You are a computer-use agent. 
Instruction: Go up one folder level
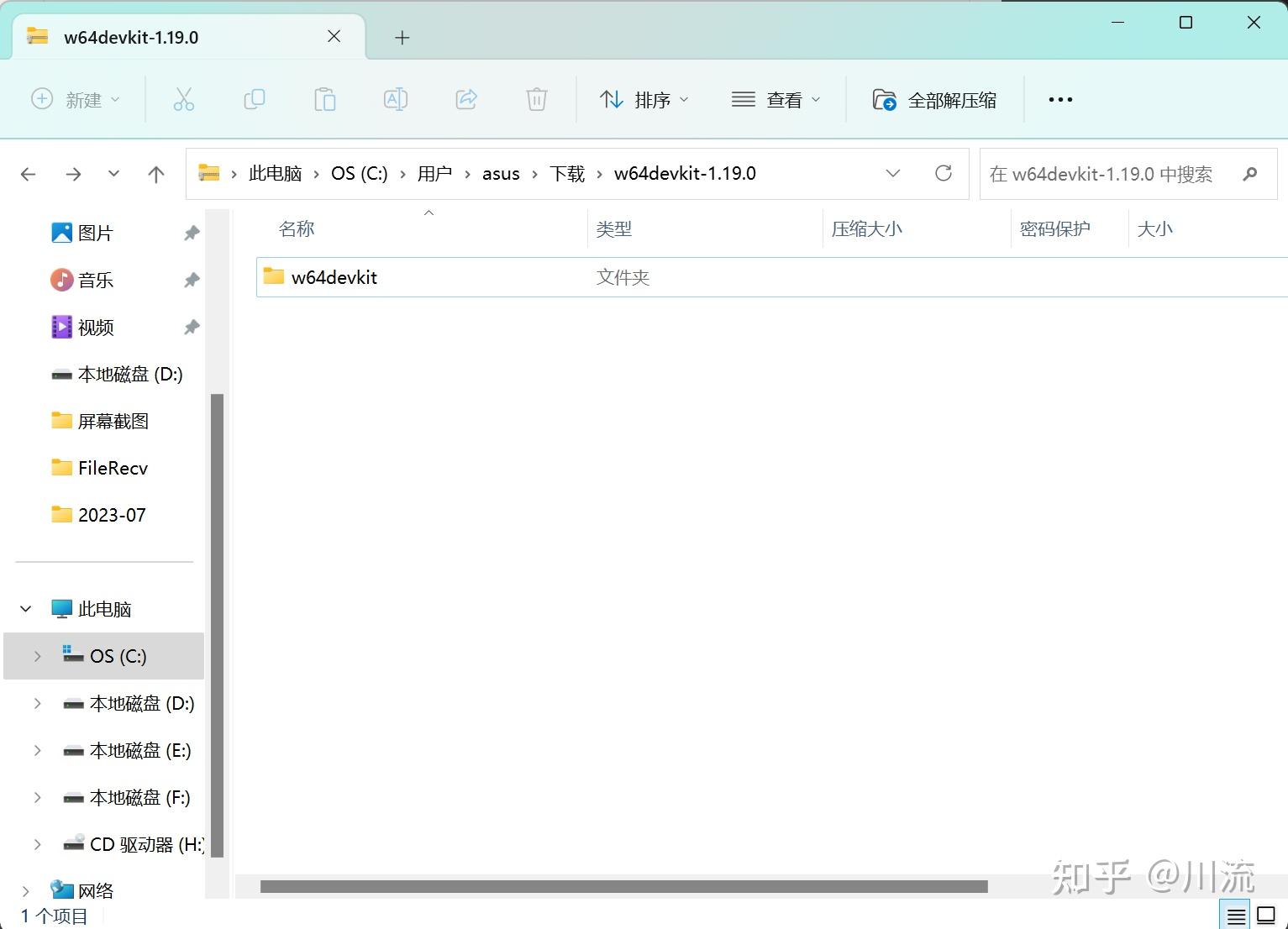(x=156, y=174)
